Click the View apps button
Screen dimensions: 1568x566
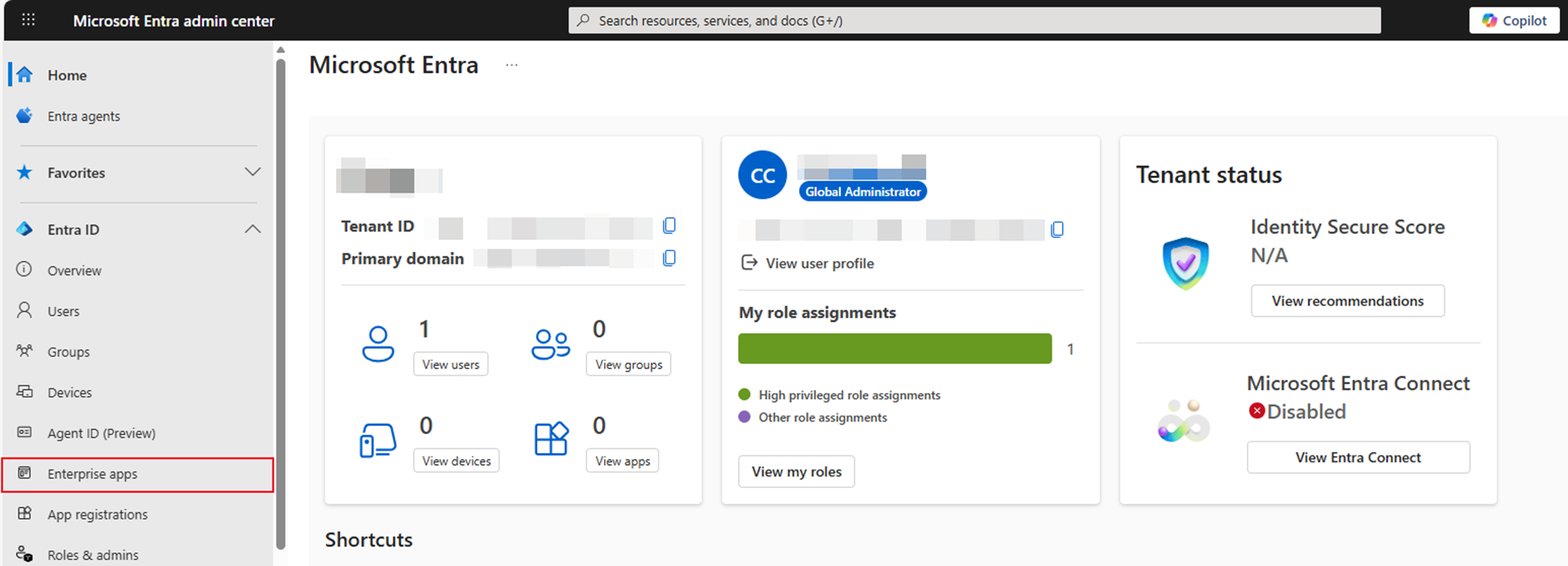[622, 461]
